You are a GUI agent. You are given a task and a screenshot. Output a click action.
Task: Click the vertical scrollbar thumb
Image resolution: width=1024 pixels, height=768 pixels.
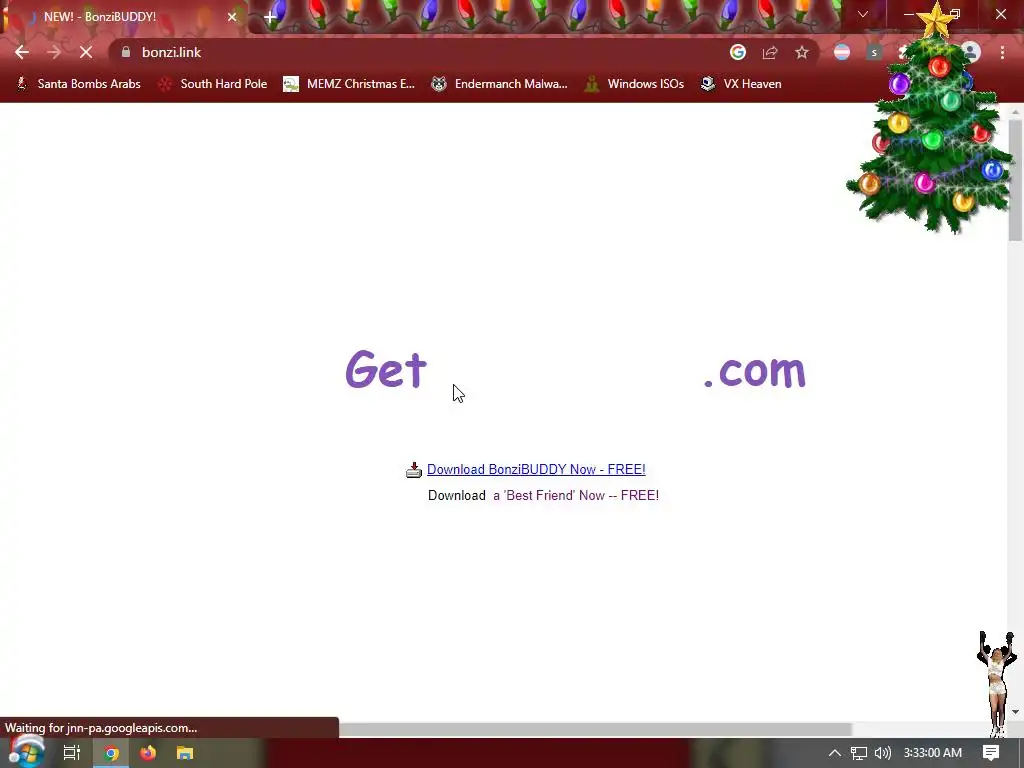(x=1016, y=180)
